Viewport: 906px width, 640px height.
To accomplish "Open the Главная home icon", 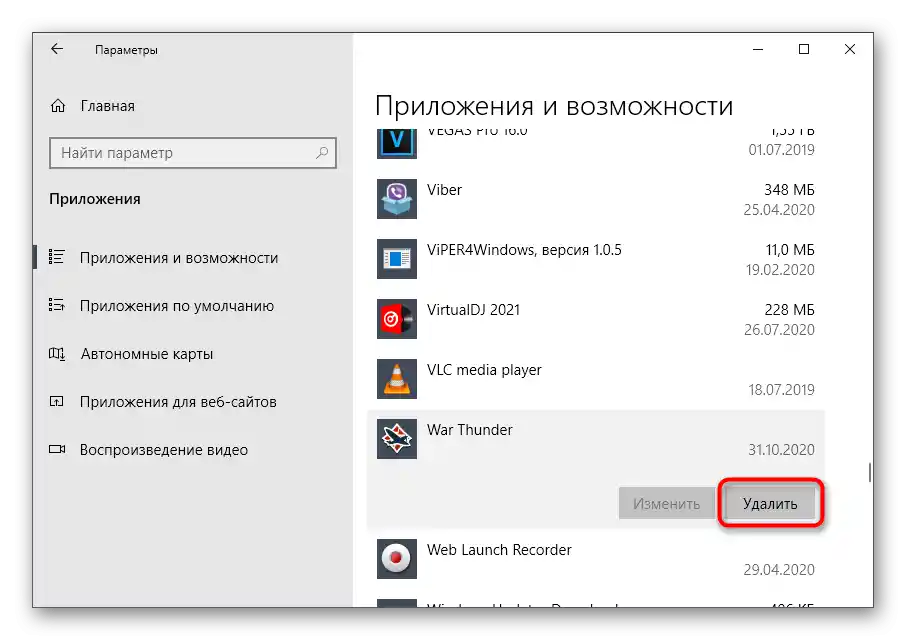I will 58,106.
